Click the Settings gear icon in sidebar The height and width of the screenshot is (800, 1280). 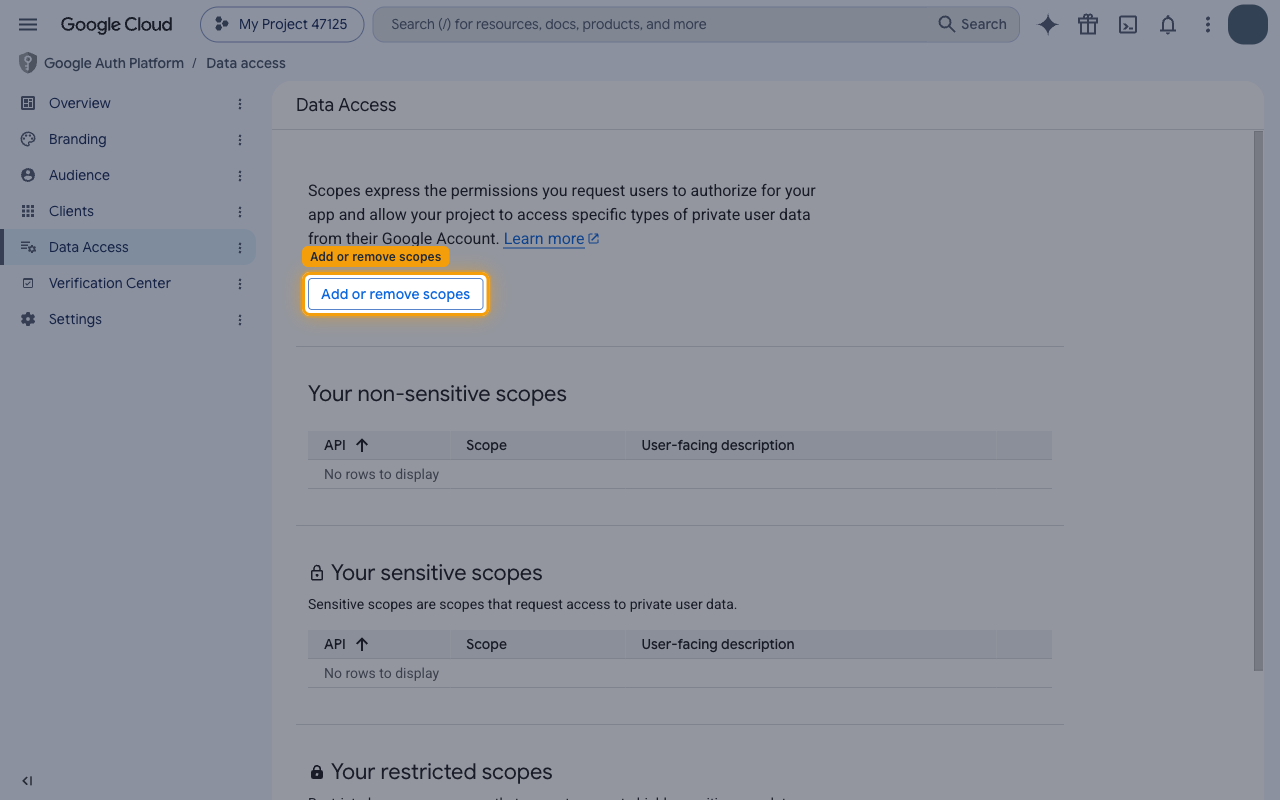[28, 319]
